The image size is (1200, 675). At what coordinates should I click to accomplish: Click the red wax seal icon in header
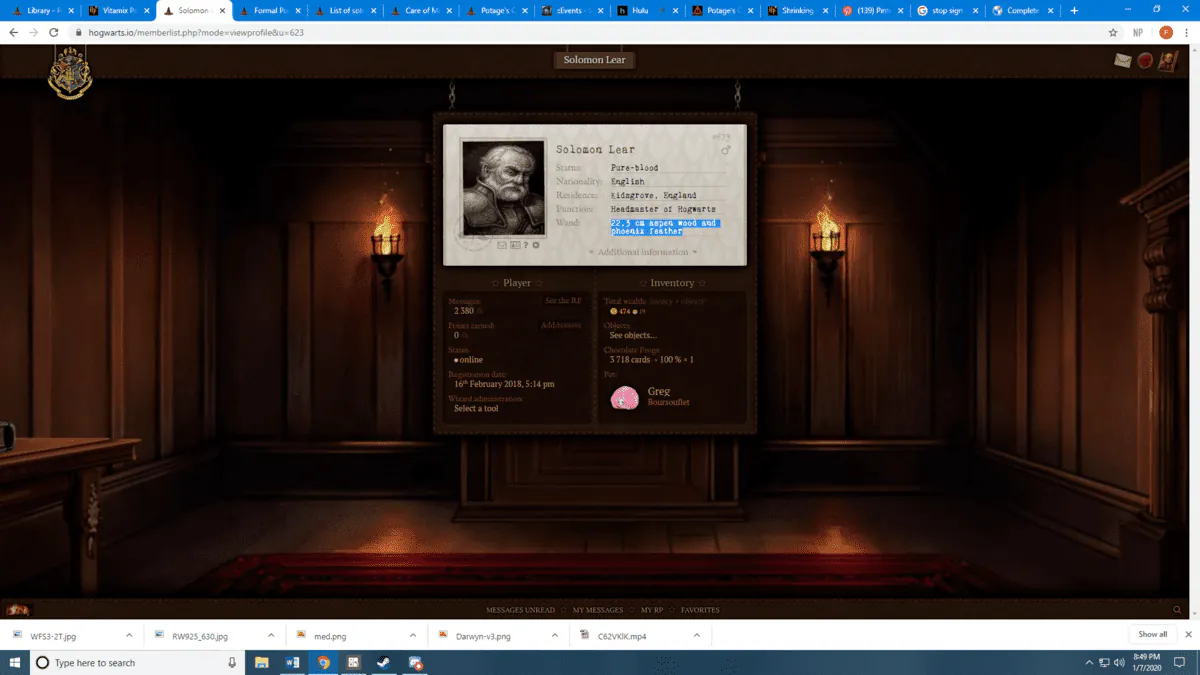coord(1145,61)
